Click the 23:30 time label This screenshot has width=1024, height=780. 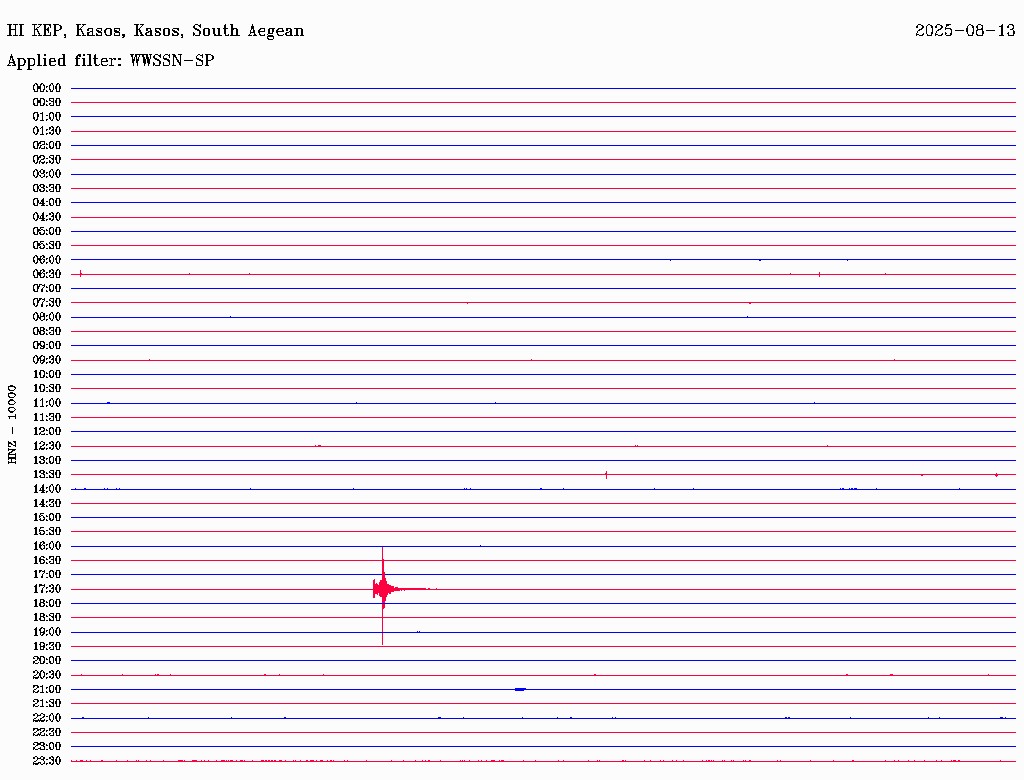[46, 760]
